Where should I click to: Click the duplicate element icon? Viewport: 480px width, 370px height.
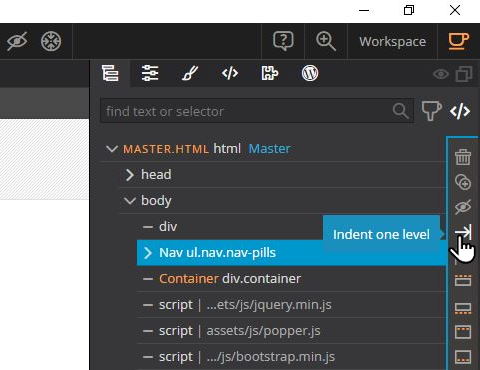[x=463, y=182]
